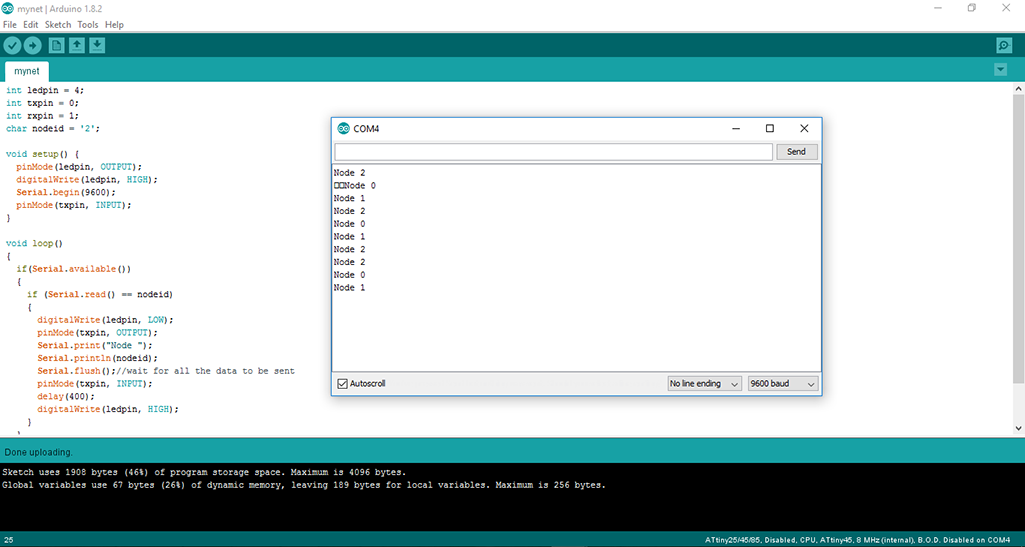1025x547 pixels.
Task: Toggle the Autoscroll checkbox
Action: point(342,384)
